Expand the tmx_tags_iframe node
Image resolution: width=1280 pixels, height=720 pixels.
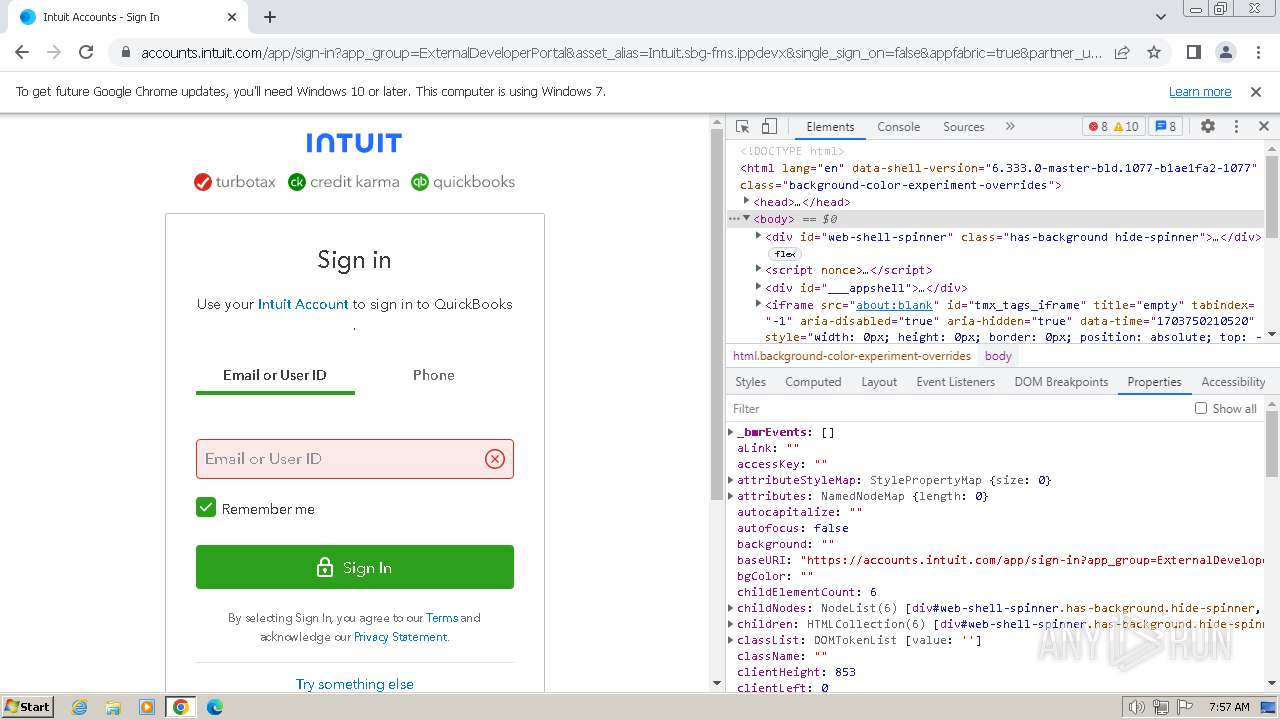point(758,304)
